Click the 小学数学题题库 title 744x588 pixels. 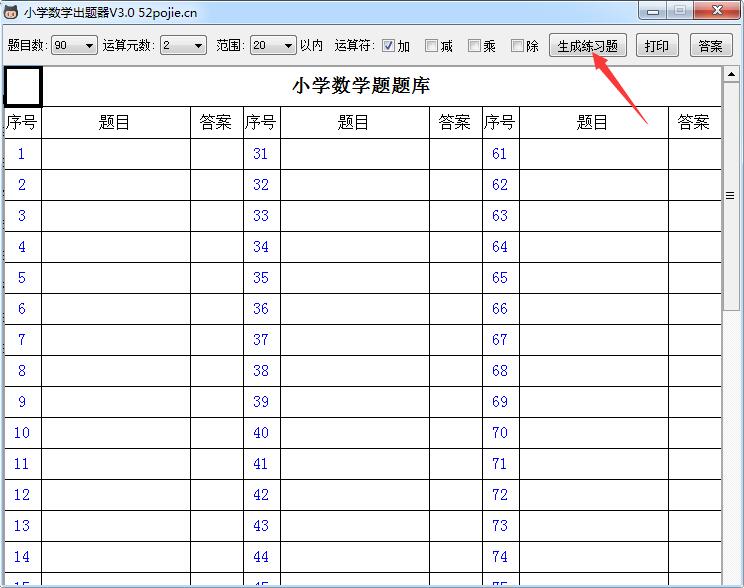click(361, 86)
